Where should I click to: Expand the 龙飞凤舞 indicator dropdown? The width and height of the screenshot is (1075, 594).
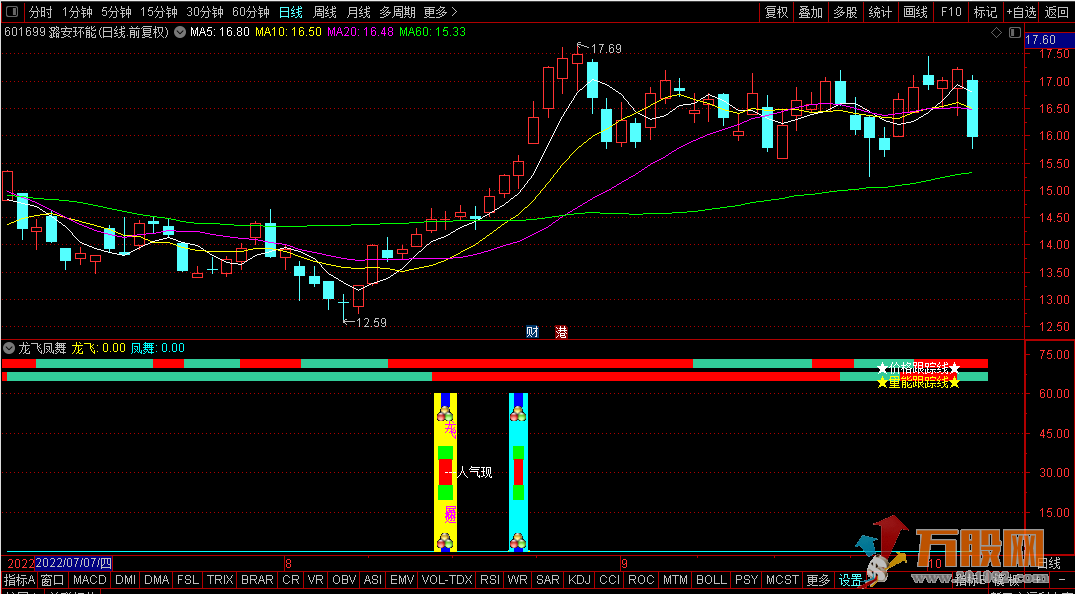tap(9, 348)
